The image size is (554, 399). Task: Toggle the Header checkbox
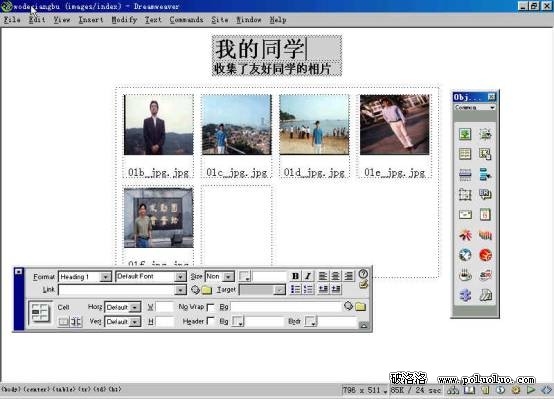coord(211,321)
